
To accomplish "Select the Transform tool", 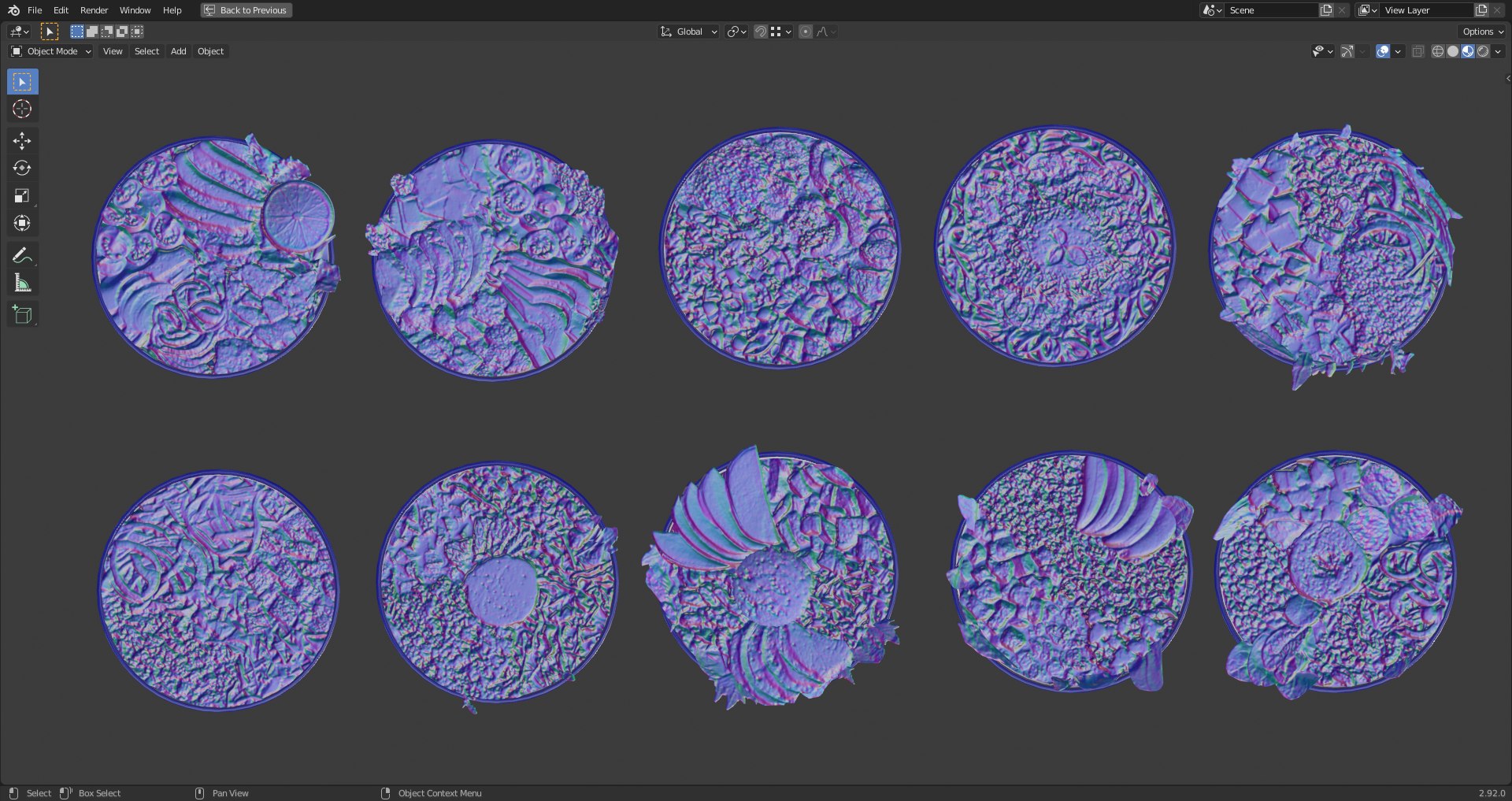I will 22,223.
